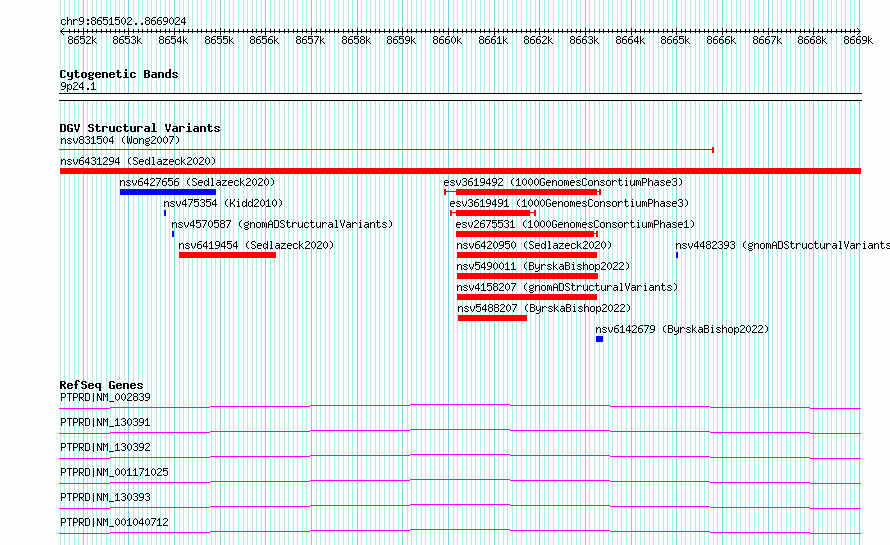Click the blue nsv6427656 variant bar
This screenshot has width=890, height=545.
167,192
